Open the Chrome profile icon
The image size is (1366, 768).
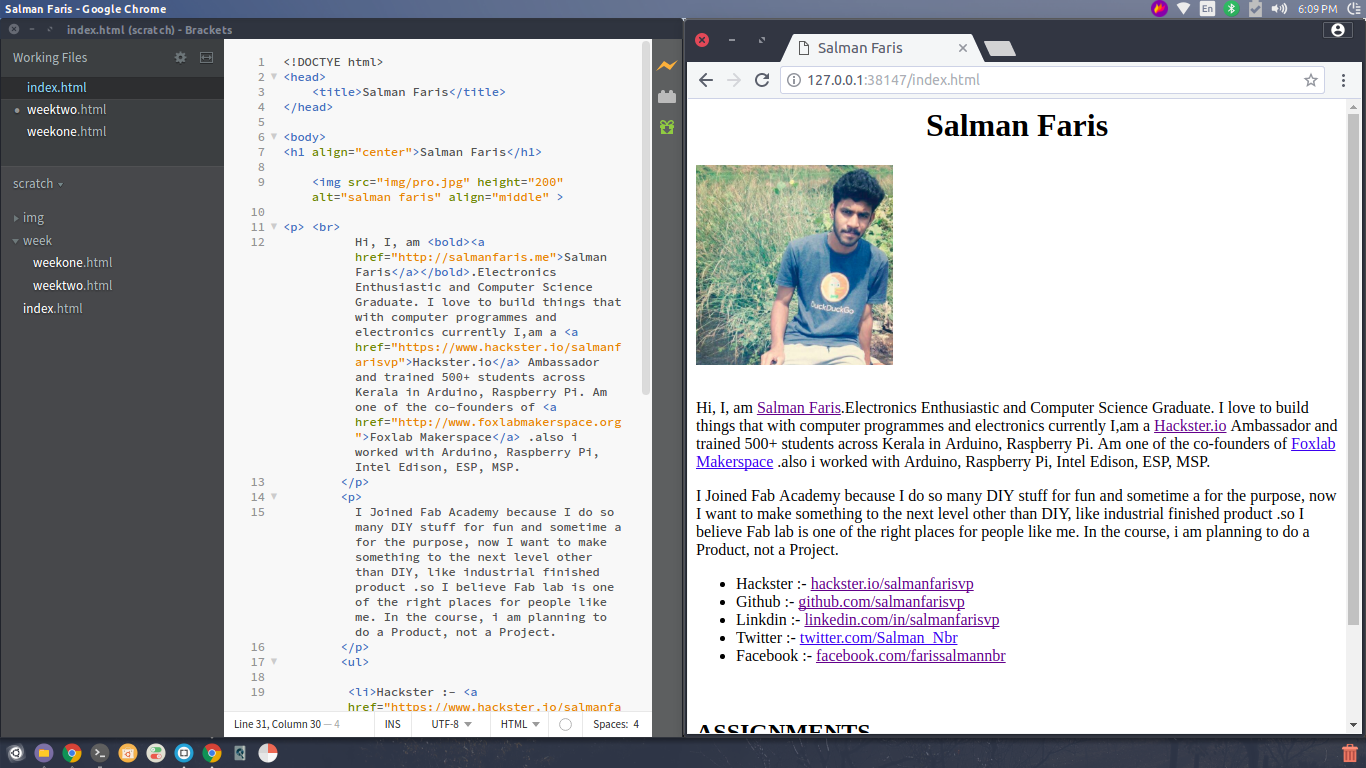point(1337,30)
